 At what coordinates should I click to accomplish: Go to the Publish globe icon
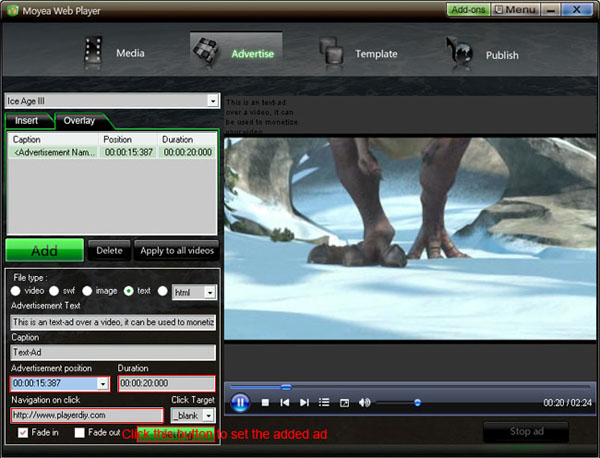pyautogui.click(x=460, y=51)
